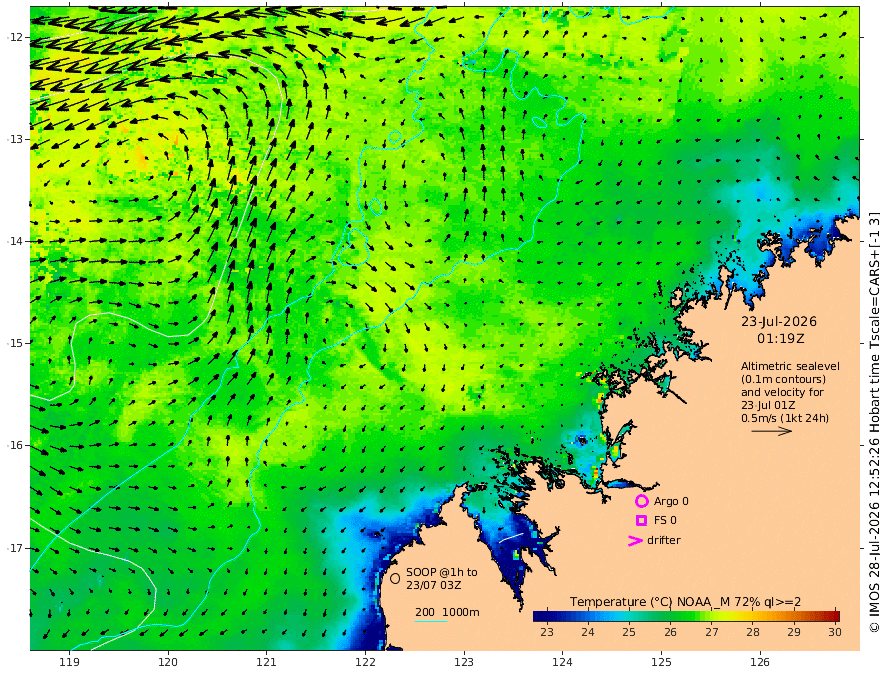Click the cyan depth contour legend line
The image size is (880, 680).
point(431,622)
